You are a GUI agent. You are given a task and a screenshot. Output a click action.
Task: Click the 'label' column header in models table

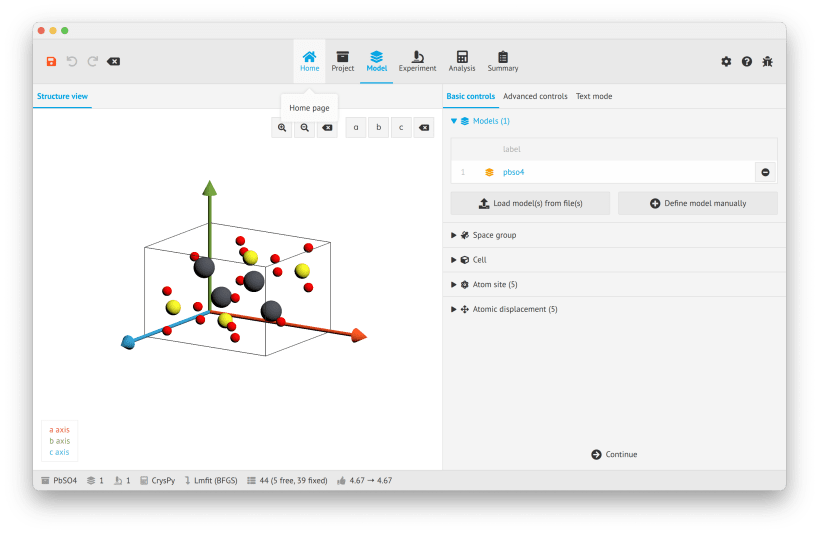coord(511,149)
